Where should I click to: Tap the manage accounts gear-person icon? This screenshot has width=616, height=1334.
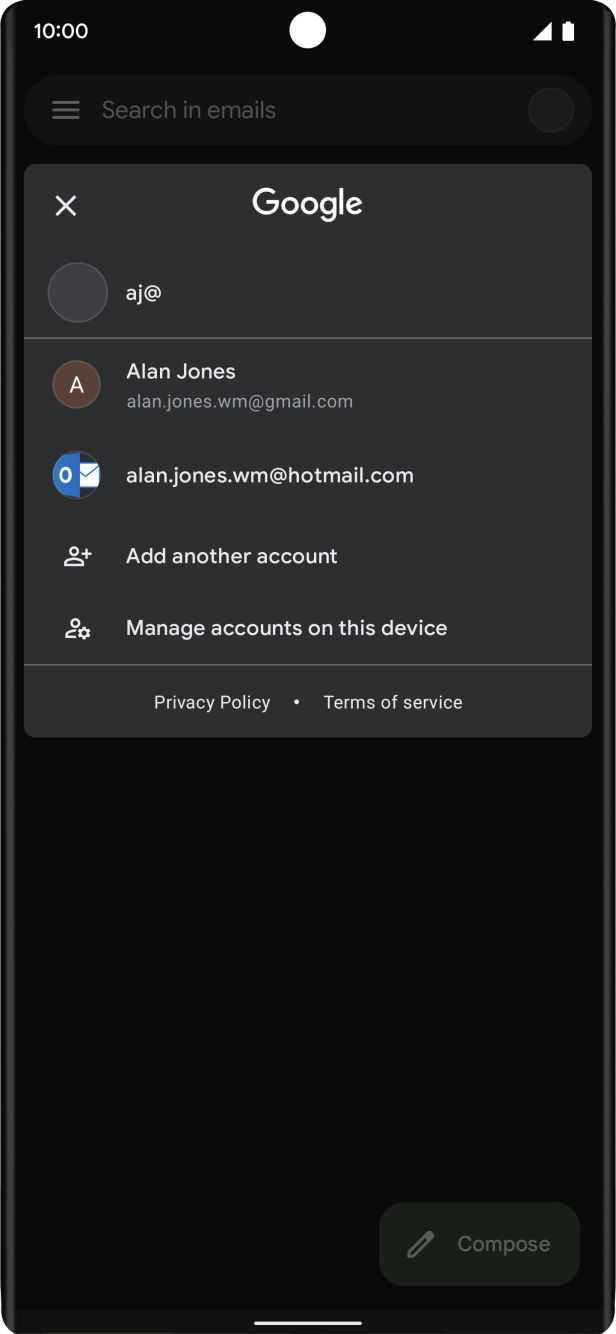(77, 628)
